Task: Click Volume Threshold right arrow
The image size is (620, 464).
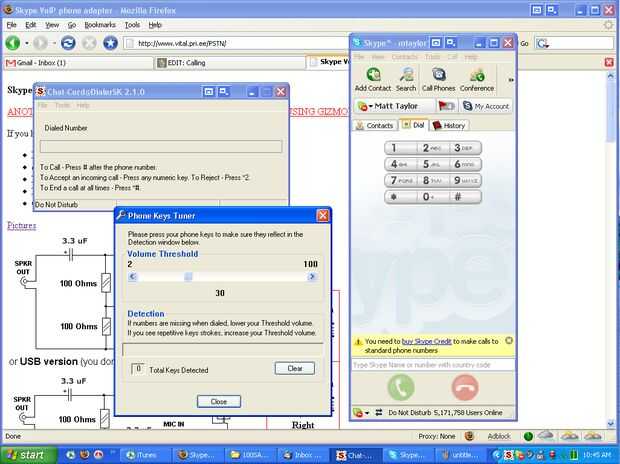Action: [x=312, y=277]
